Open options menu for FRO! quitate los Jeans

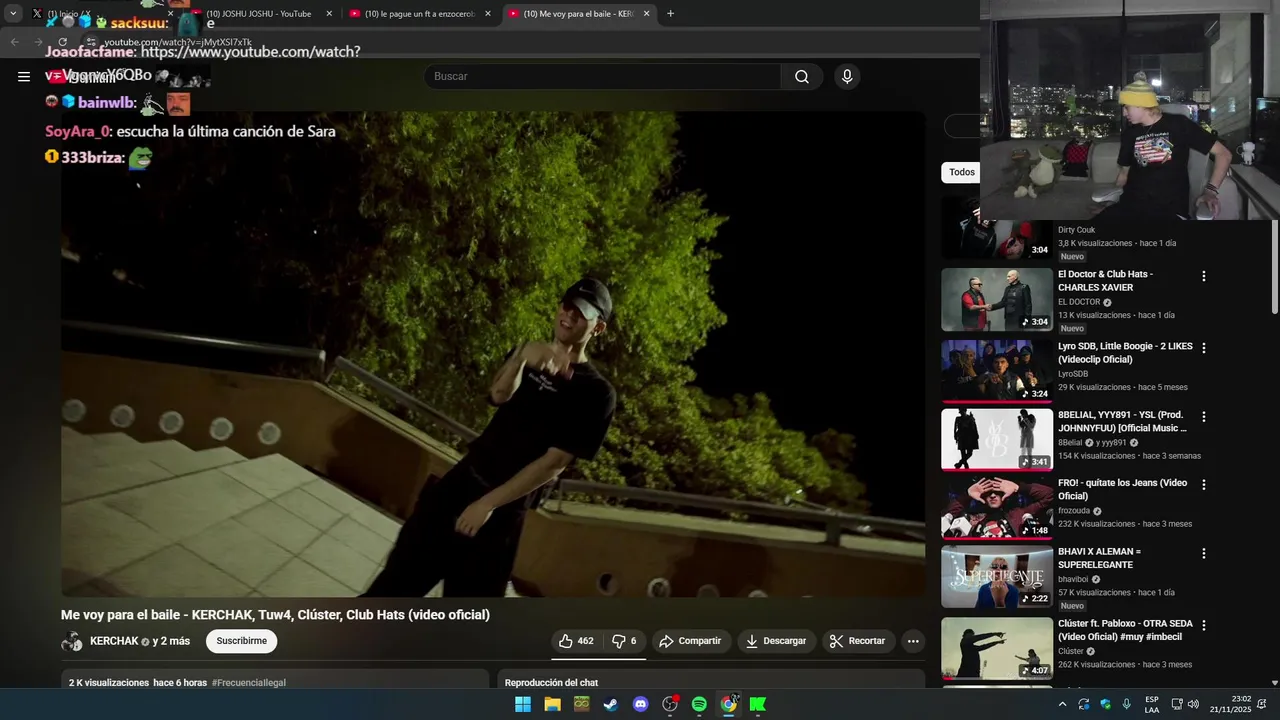pyautogui.click(x=1204, y=484)
